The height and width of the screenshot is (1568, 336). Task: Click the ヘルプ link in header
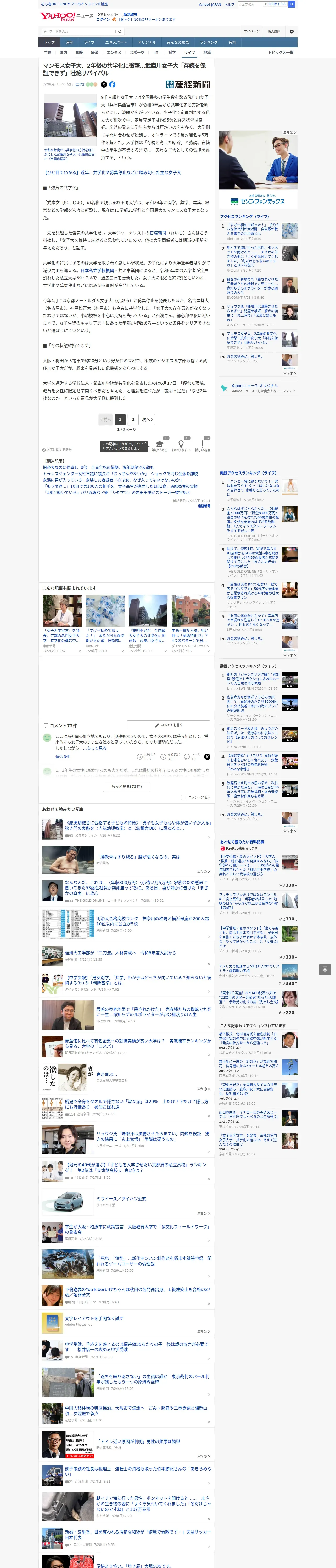click(x=229, y=4)
